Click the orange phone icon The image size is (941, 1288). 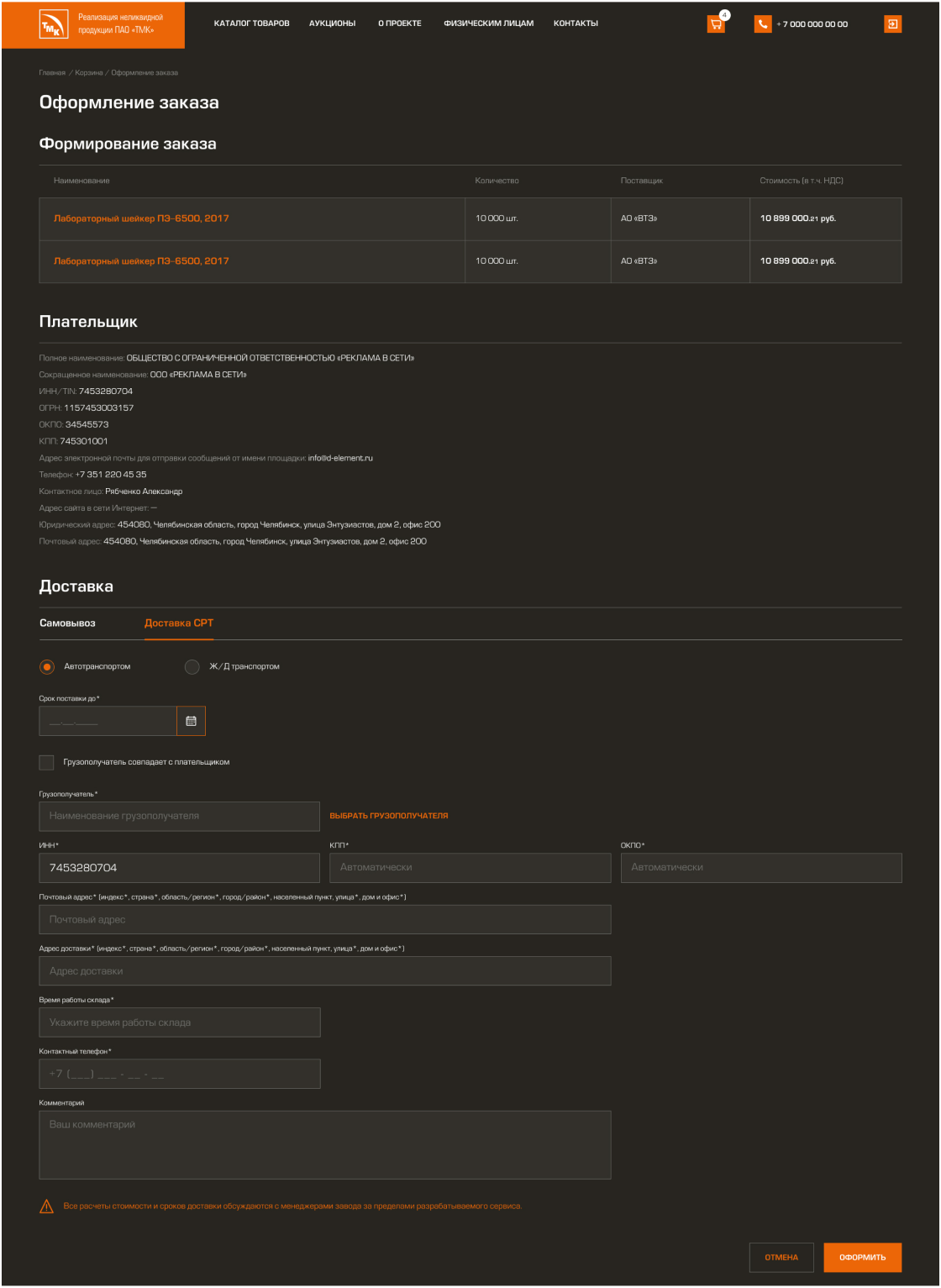(x=762, y=24)
